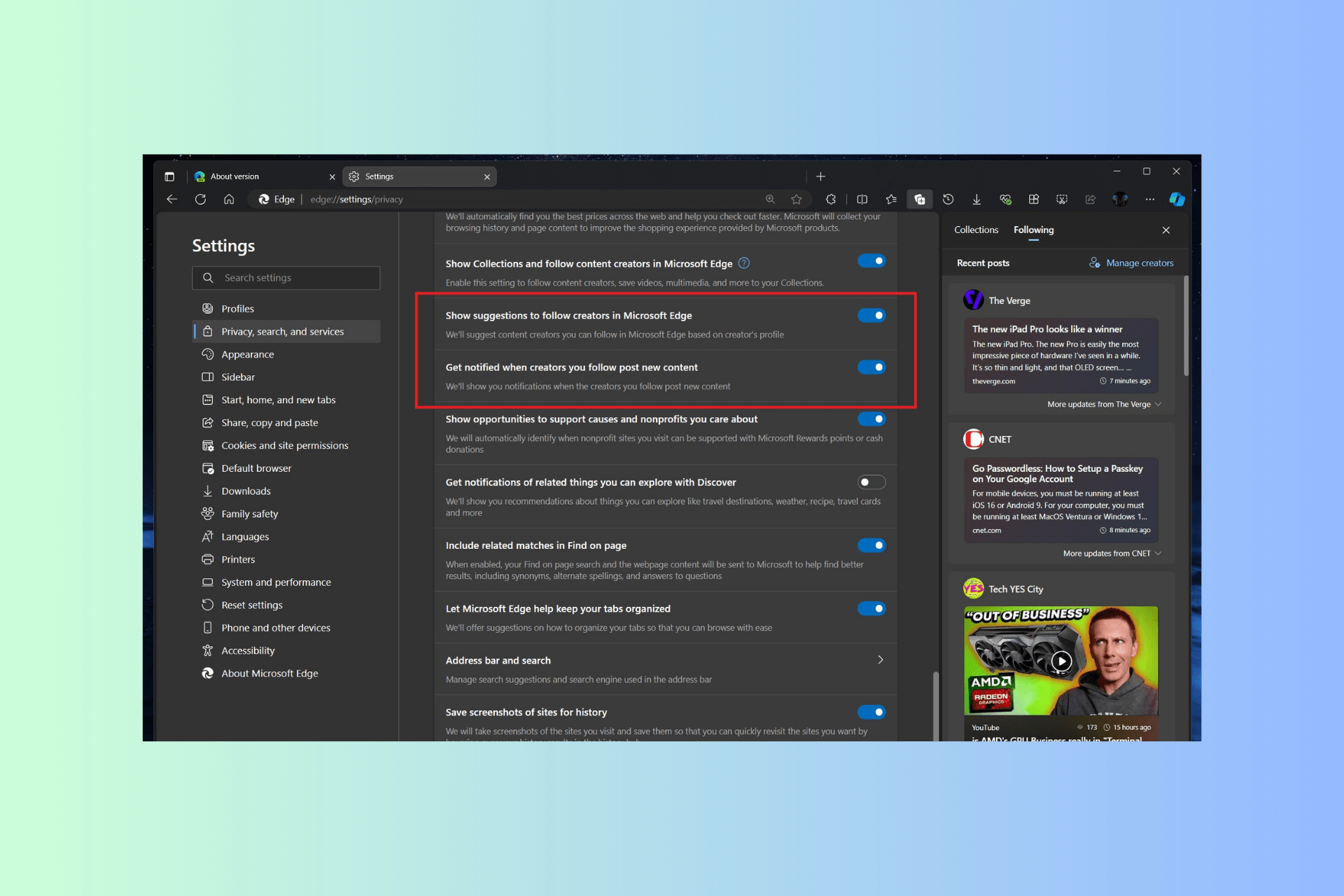Screen dimensions: 1344x896
Task: Open Default browser settings
Action: [x=286, y=468]
